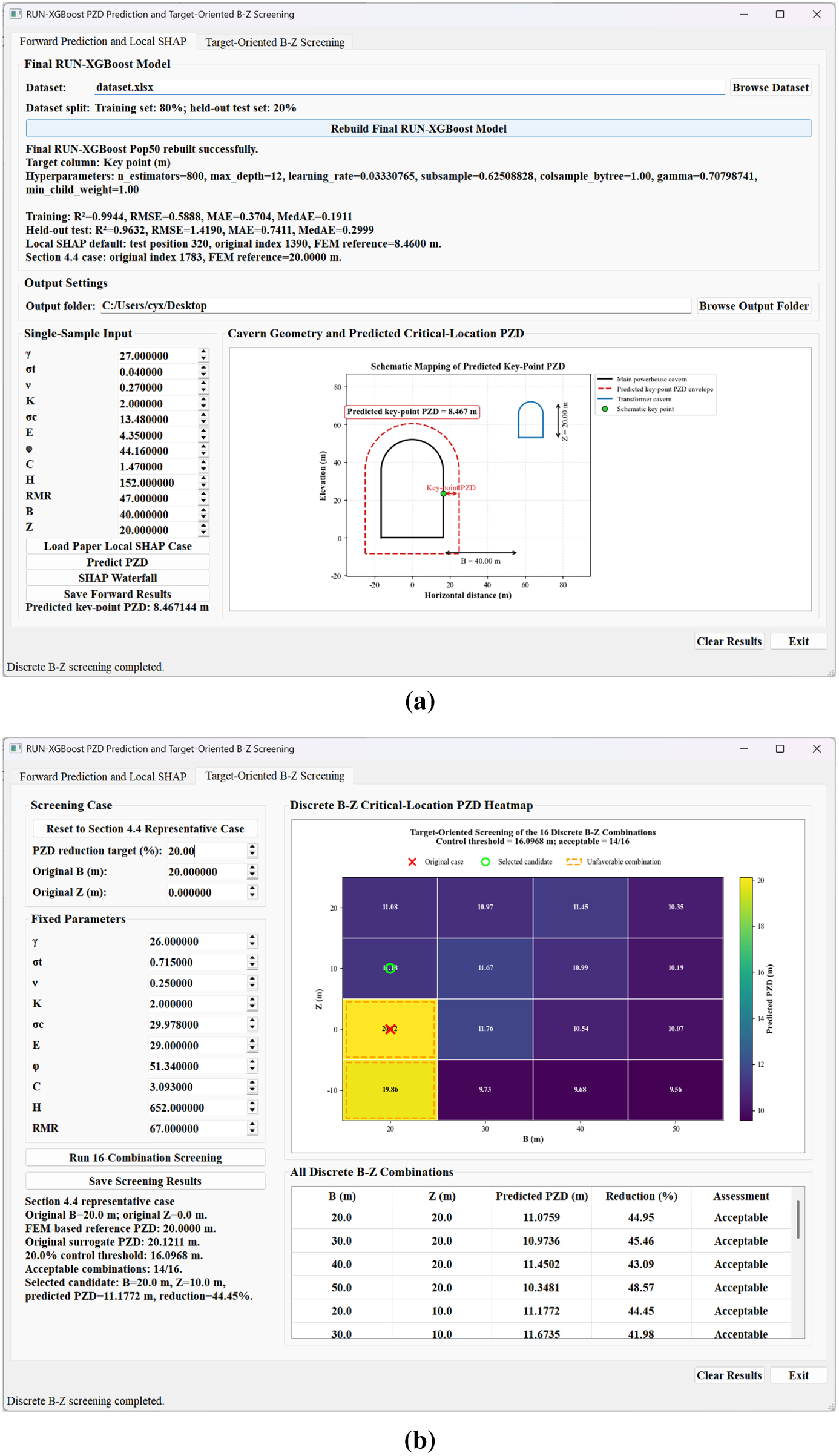Click the E value 4.350000 field

157,435
